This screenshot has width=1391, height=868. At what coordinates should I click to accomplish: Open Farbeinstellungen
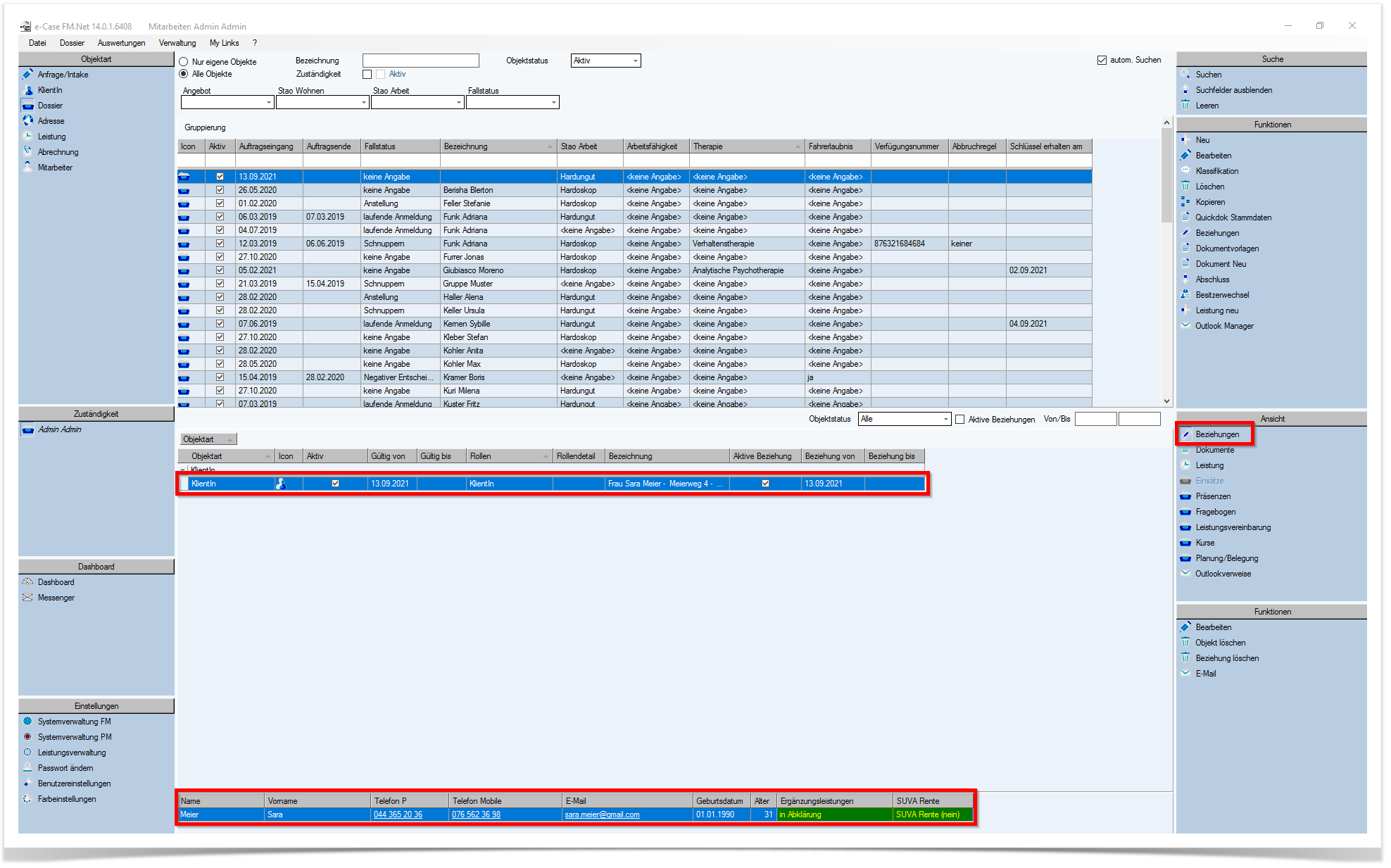point(66,799)
